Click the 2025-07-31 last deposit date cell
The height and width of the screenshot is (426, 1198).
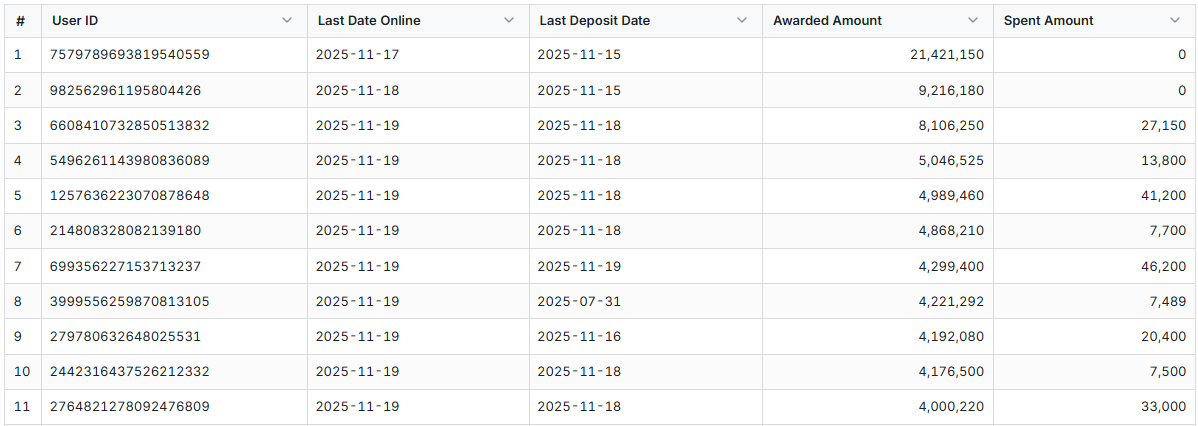579,301
